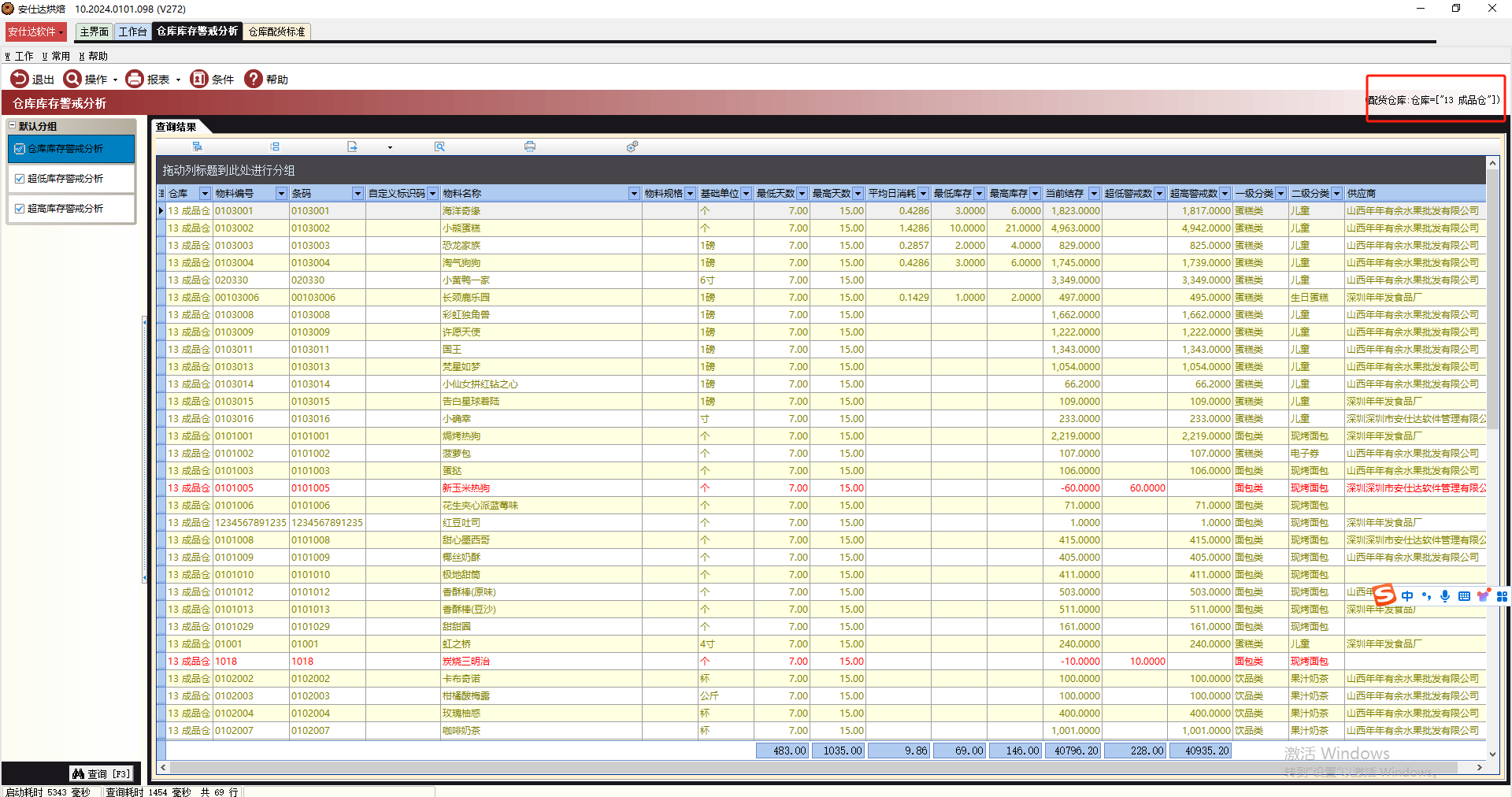The height and width of the screenshot is (797, 1512).
Task: Click the 超高警戒数 column header
Action: point(1199,194)
